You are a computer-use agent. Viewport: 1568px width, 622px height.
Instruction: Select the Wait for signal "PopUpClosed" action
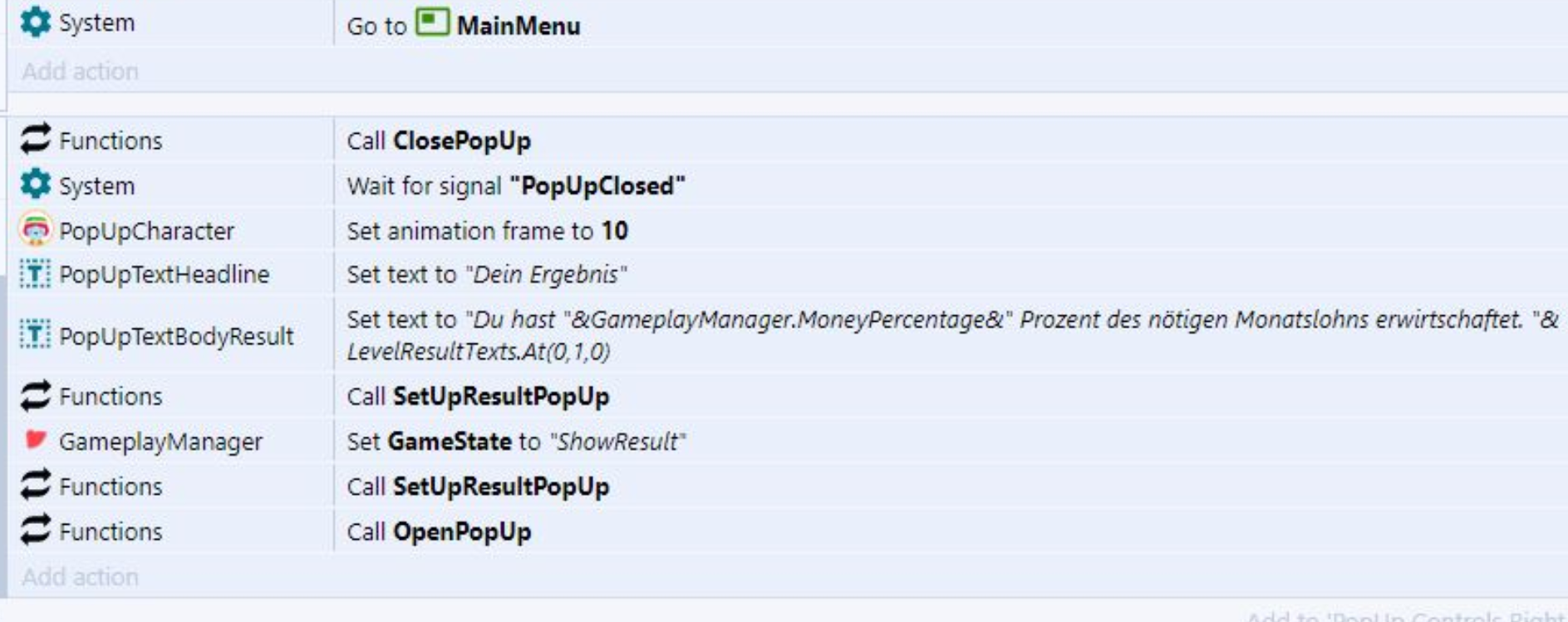pos(515,185)
